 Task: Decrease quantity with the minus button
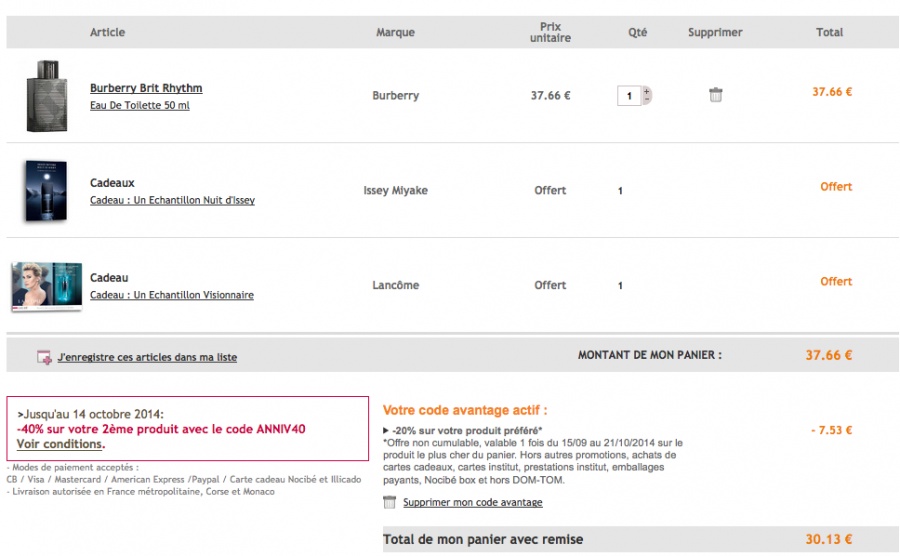[x=647, y=100]
